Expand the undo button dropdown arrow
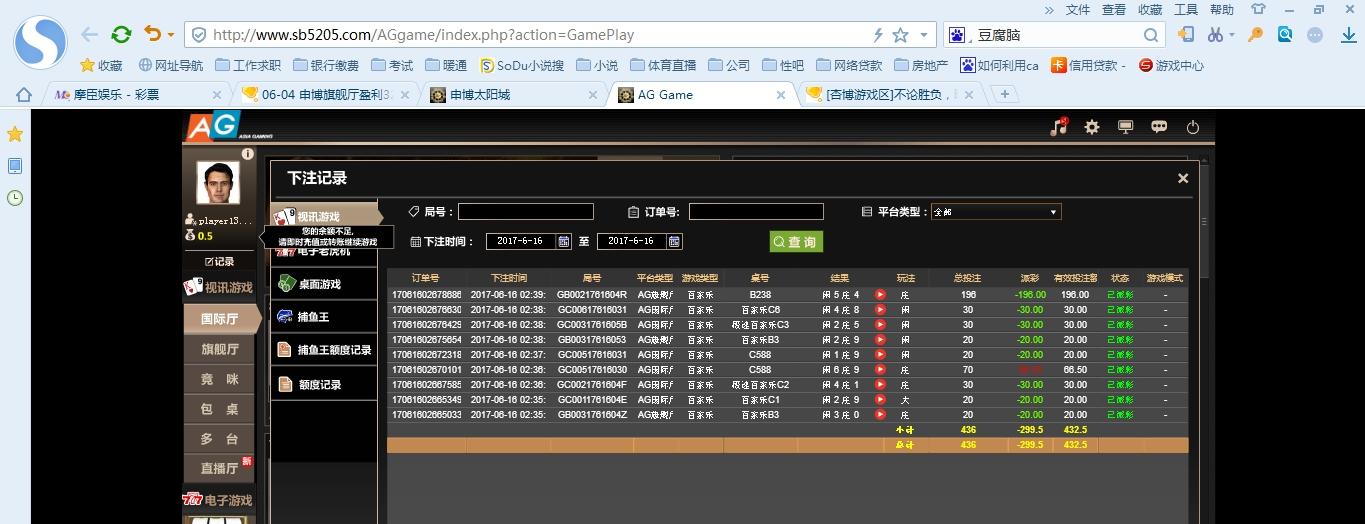 pos(171,35)
